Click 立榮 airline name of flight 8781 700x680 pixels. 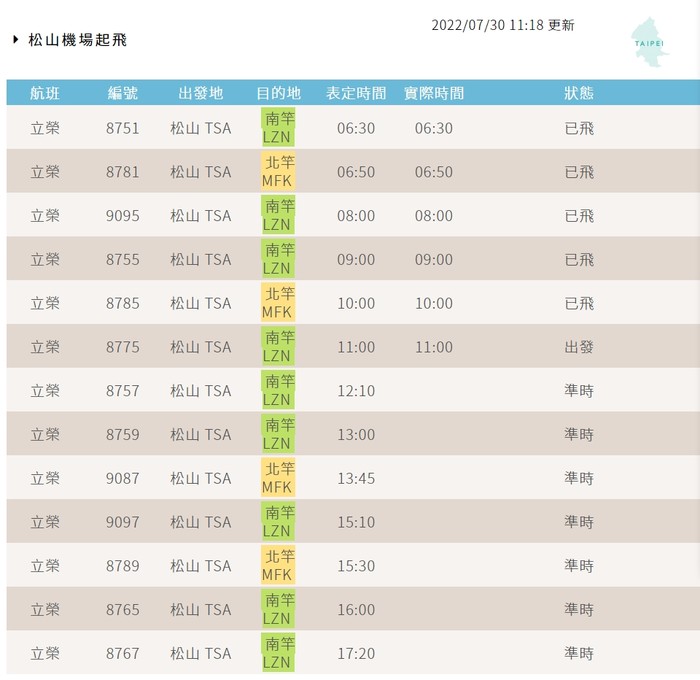tap(45, 172)
